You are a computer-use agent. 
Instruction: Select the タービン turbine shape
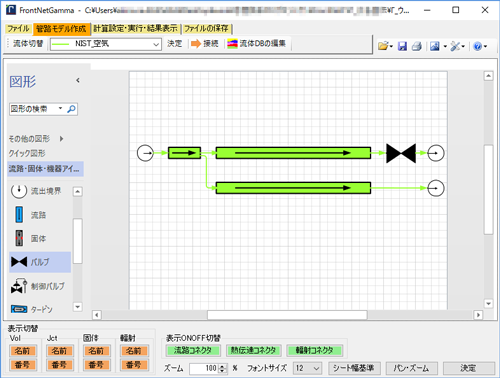[x=31, y=309]
